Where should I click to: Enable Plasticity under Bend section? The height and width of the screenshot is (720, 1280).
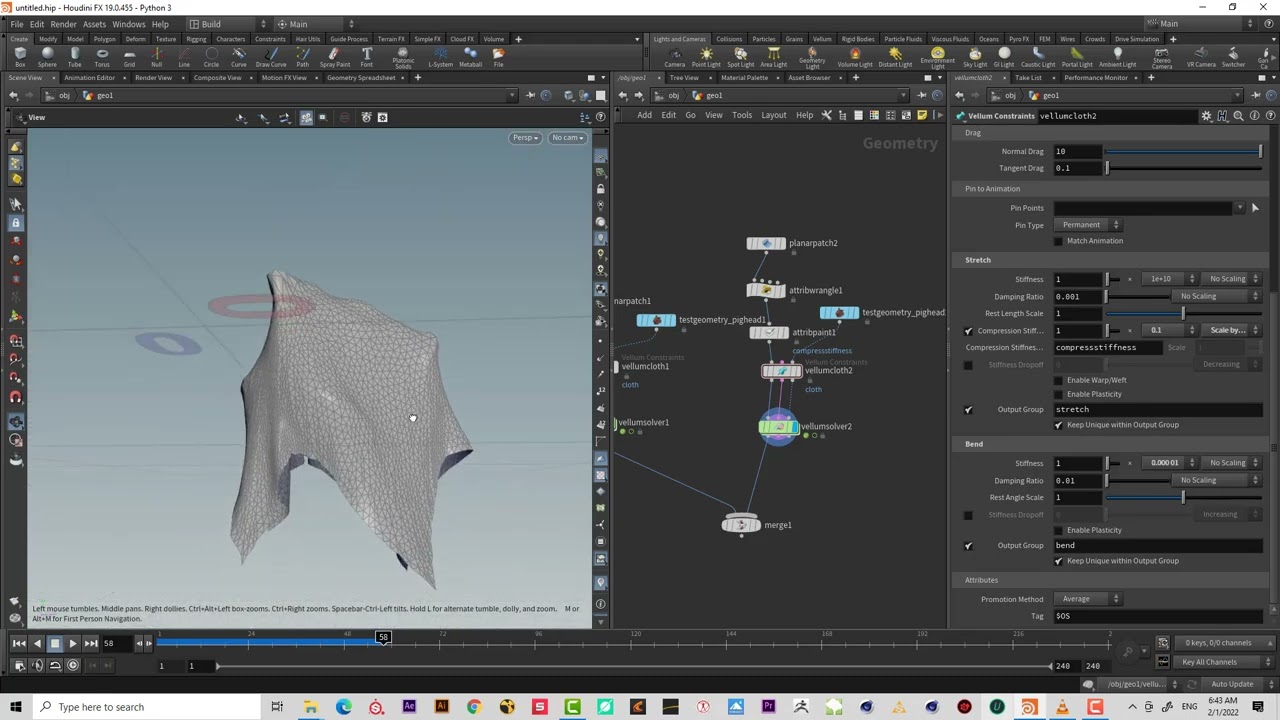click(1059, 530)
